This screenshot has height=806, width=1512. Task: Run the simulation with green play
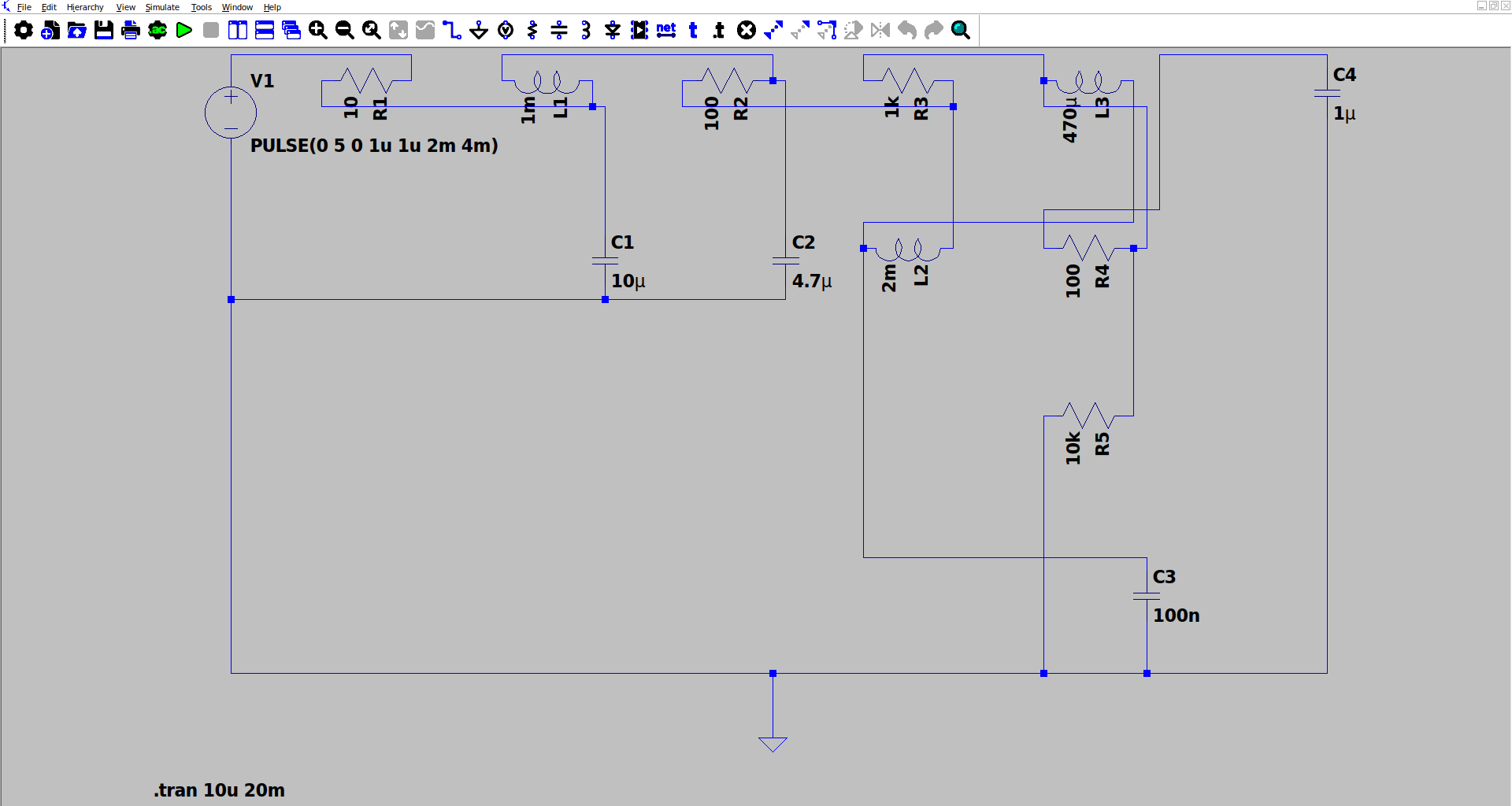(x=184, y=31)
